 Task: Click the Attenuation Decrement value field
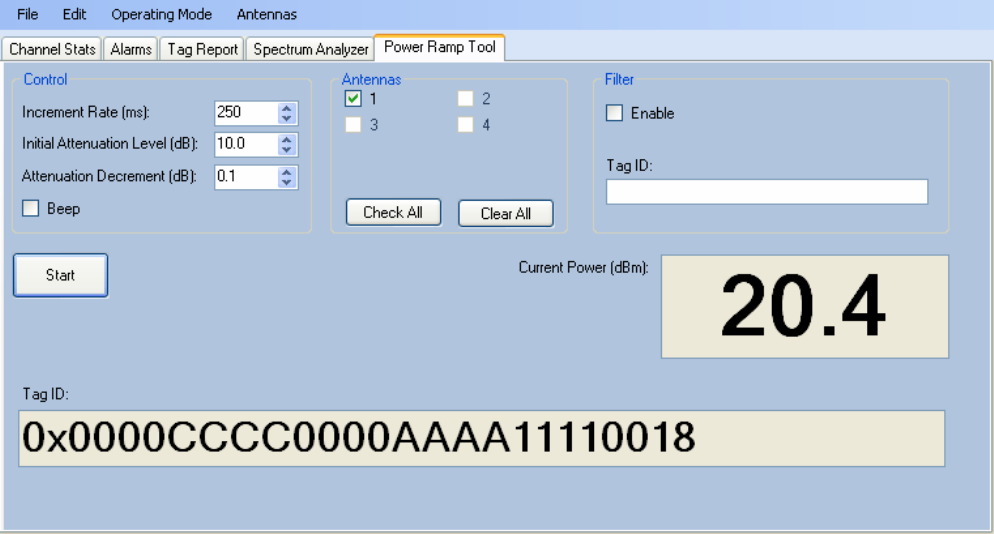tap(246, 176)
